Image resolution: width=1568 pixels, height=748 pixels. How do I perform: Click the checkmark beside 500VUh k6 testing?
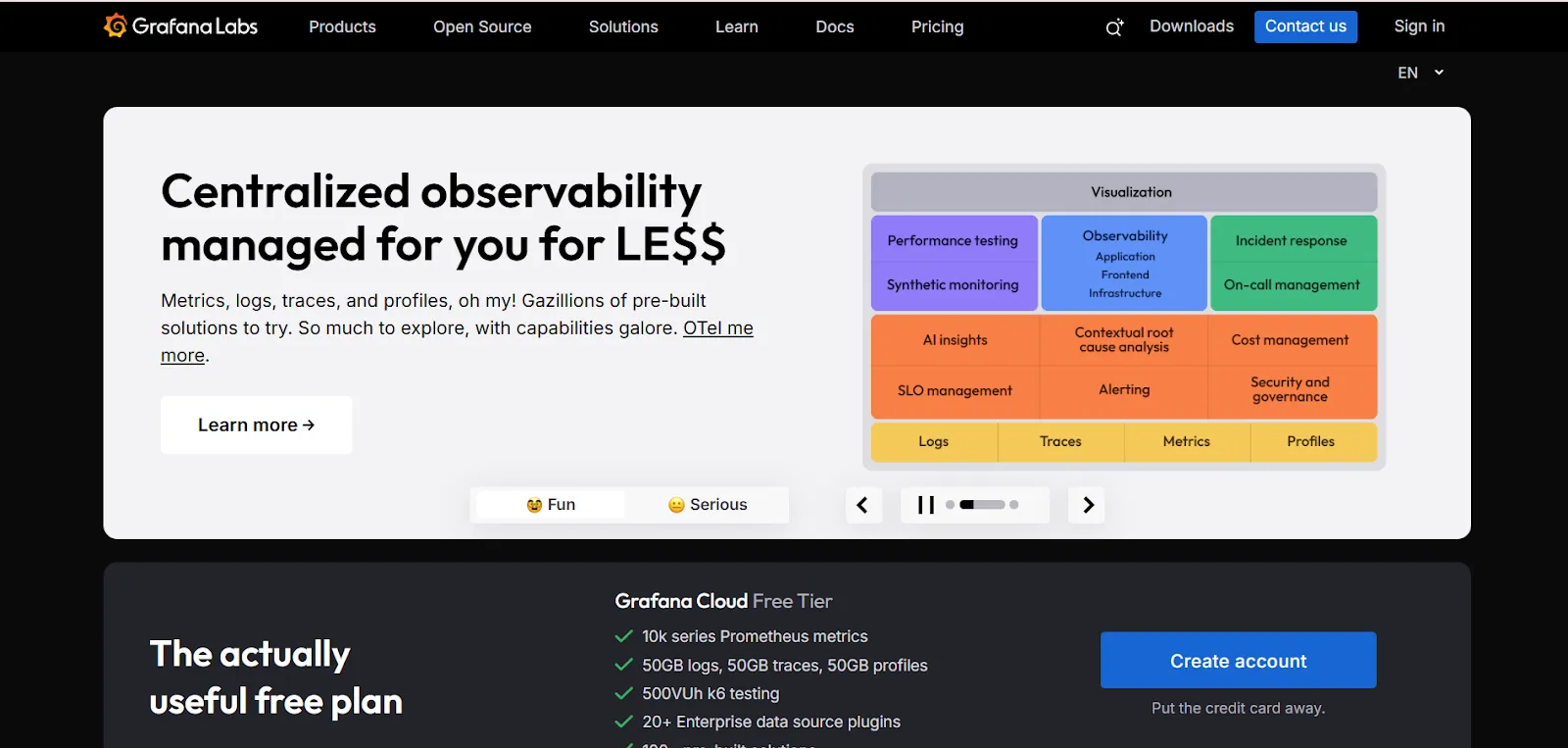pyautogui.click(x=623, y=693)
